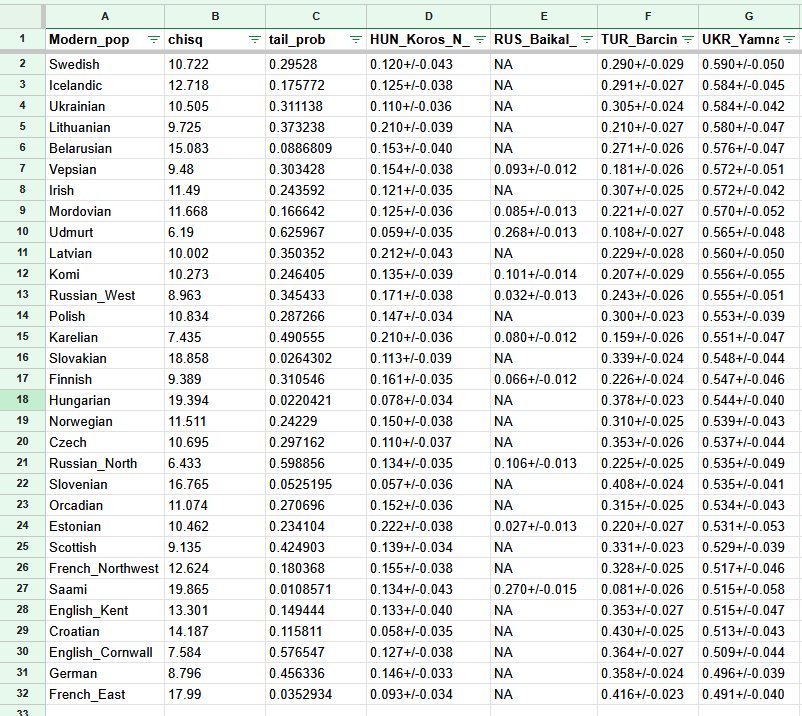Click the Hungarian cell
The width and height of the screenshot is (802, 716).
tap(105, 400)
